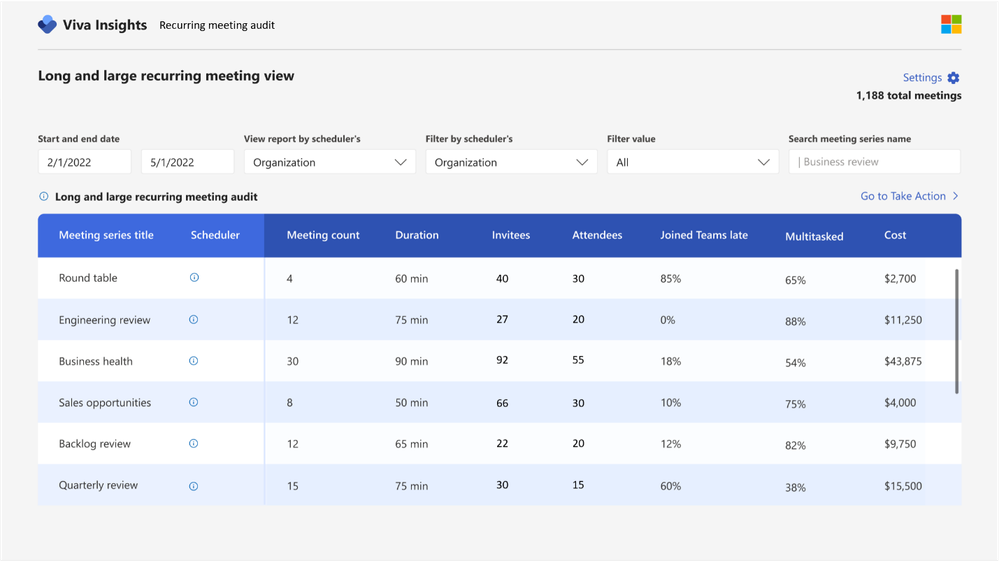Click the Microsoft logo icon
The height and width of the screenshot is (561, 999).
pos(951,25)
